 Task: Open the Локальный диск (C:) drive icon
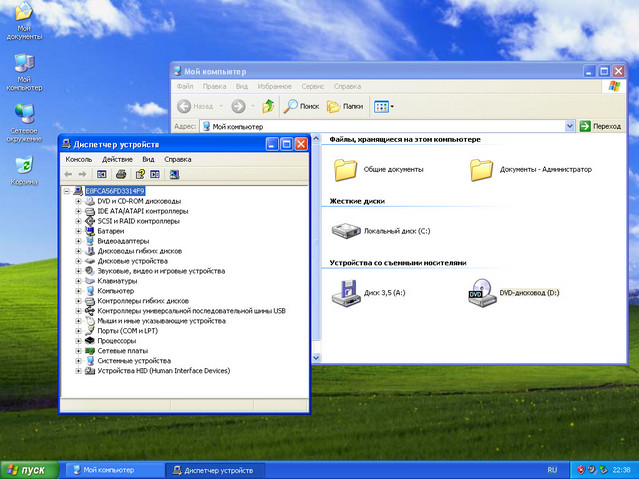click(x=347, y=230)
